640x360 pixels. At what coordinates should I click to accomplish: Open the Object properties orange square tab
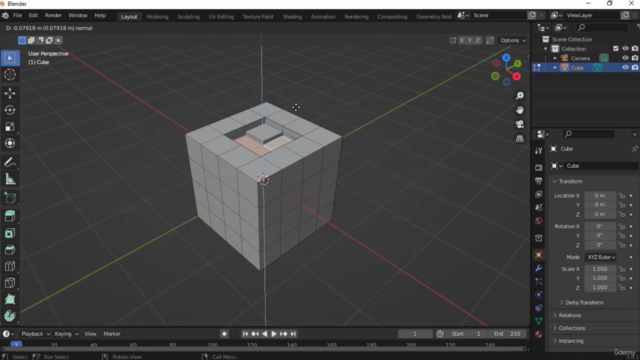click(539, 255)
